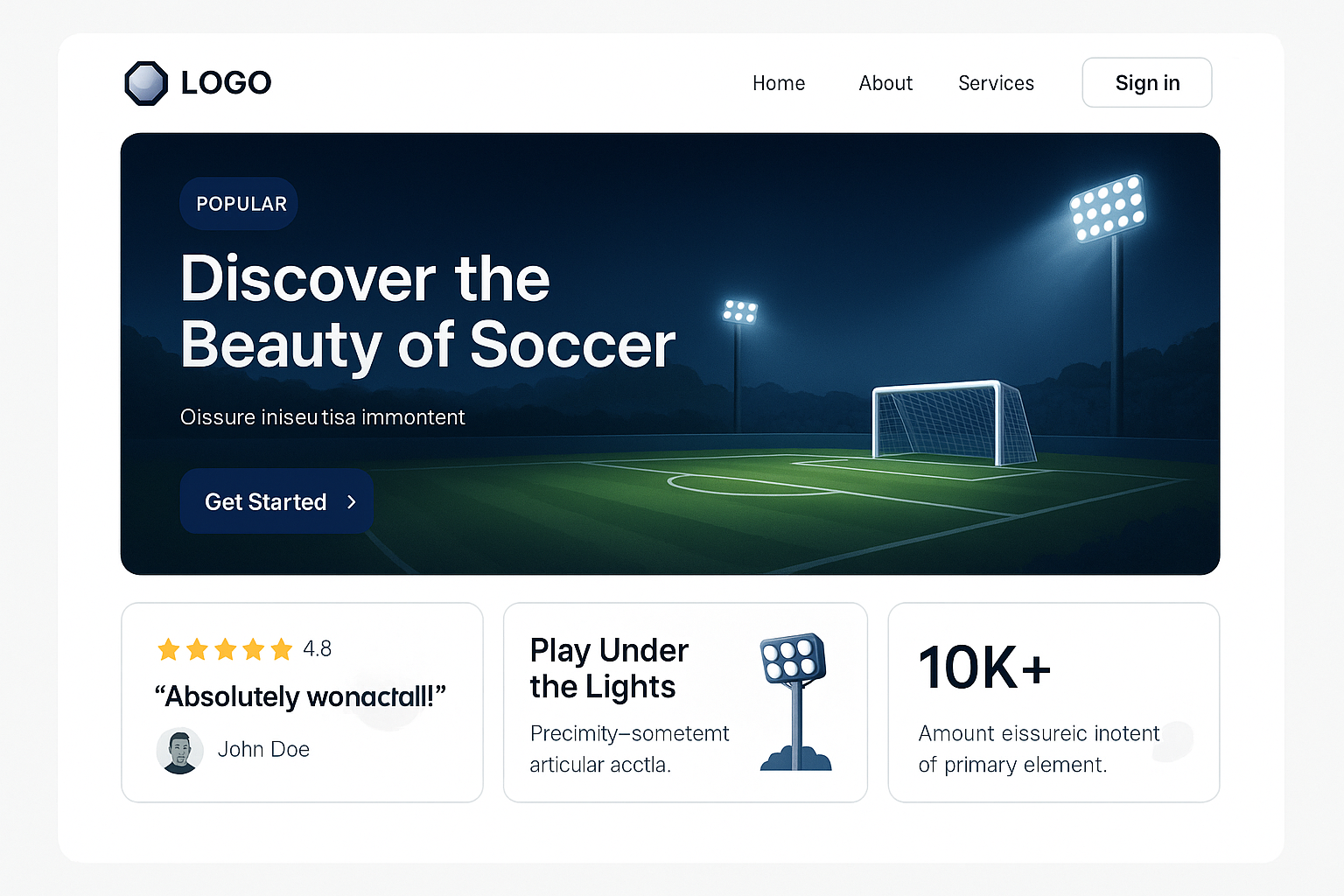This screenshot has height=896, width=1344.
Task: Click the arrow chevron on Get Started
Action: pos(352,502)
